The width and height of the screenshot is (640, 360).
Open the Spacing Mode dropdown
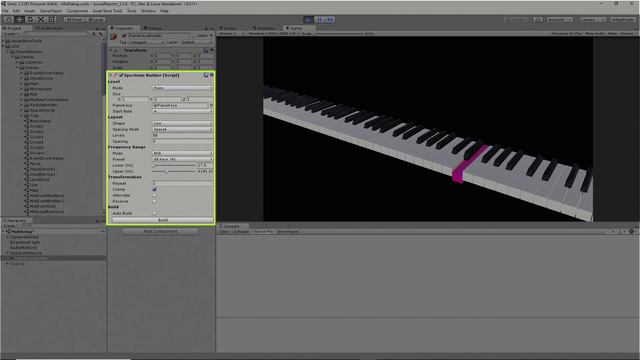(x=182, y=129)
